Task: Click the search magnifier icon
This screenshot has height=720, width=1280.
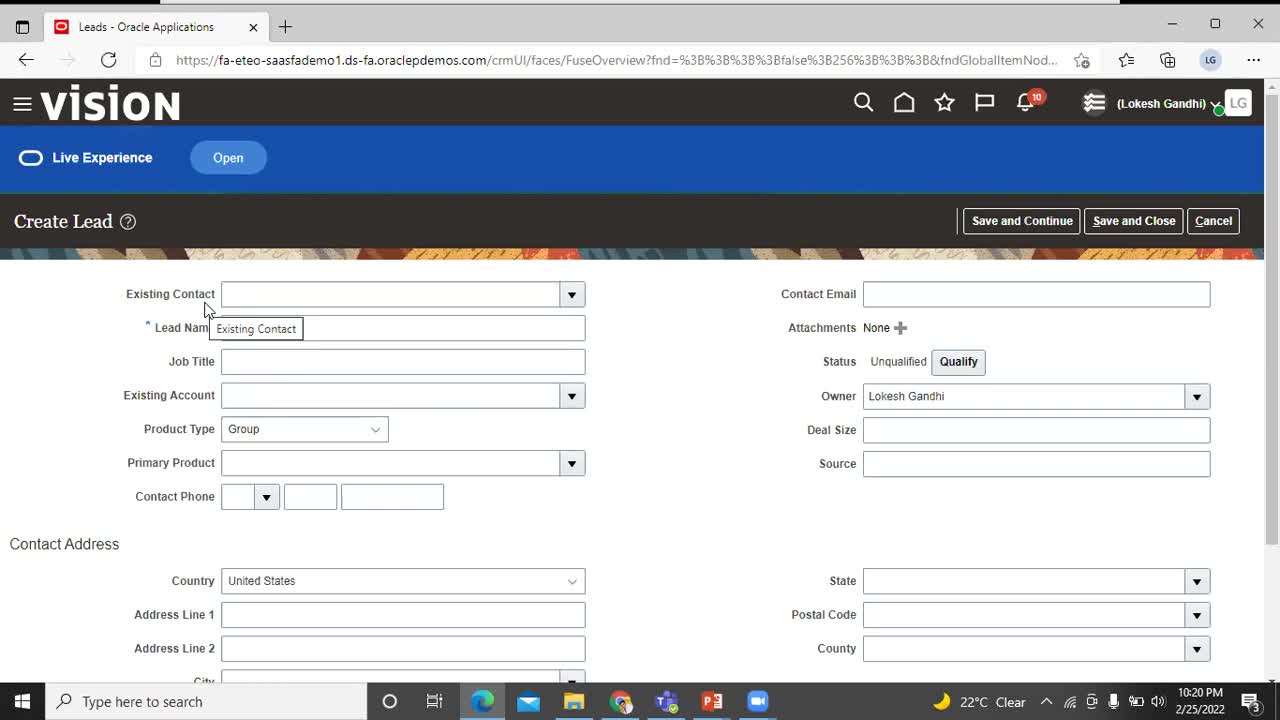Action: pos(864,102)
